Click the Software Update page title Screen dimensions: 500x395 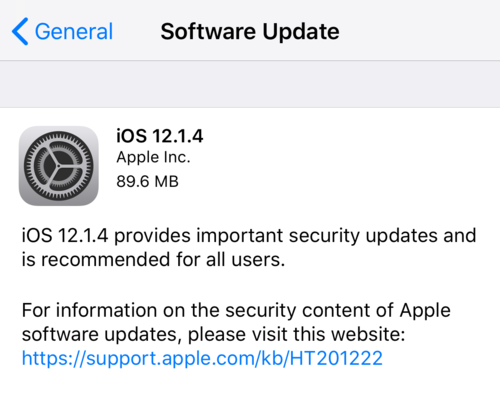pyautogui.click(x=250, y=32)
